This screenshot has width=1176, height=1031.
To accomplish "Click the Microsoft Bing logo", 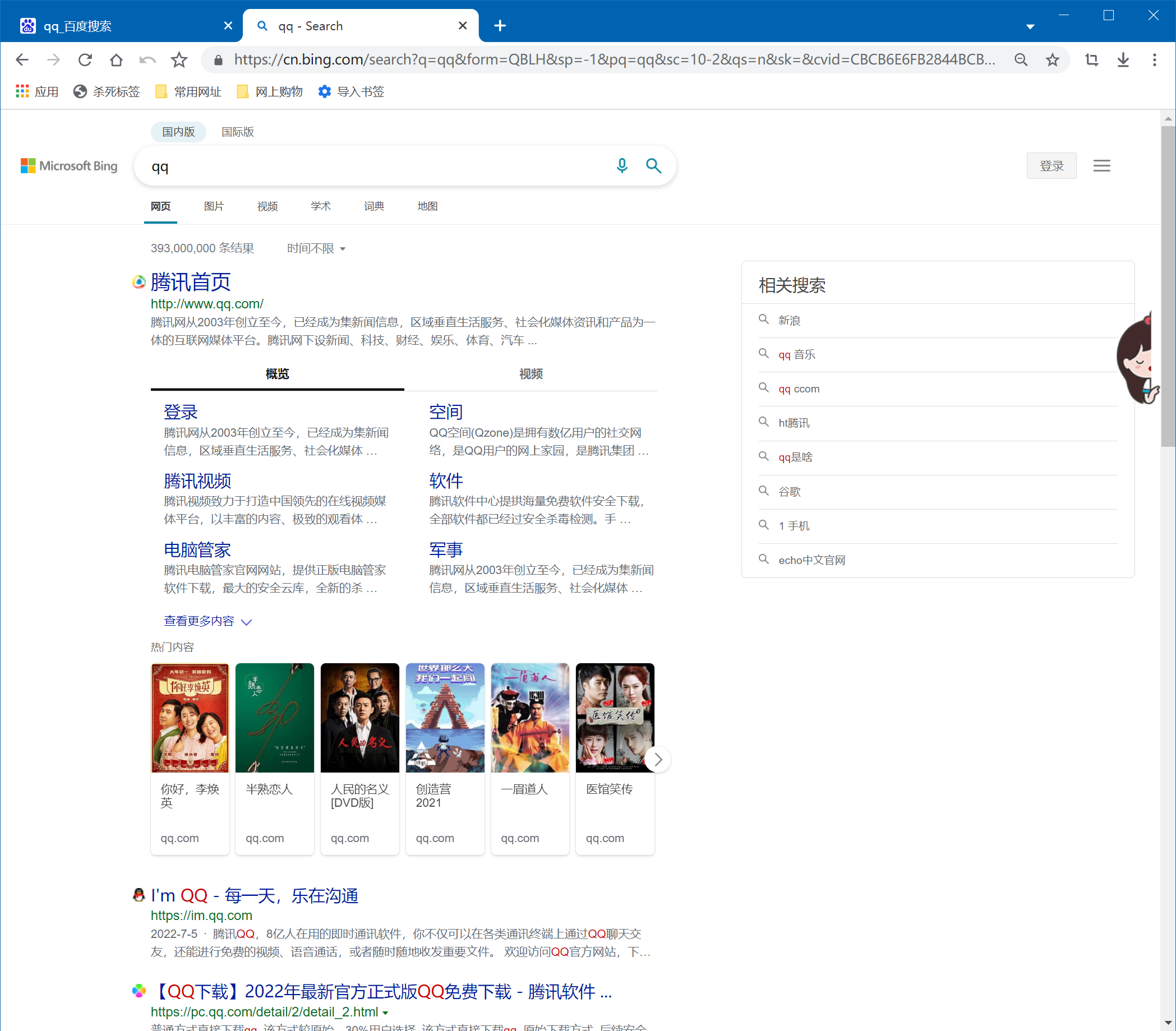I will 69,165.
